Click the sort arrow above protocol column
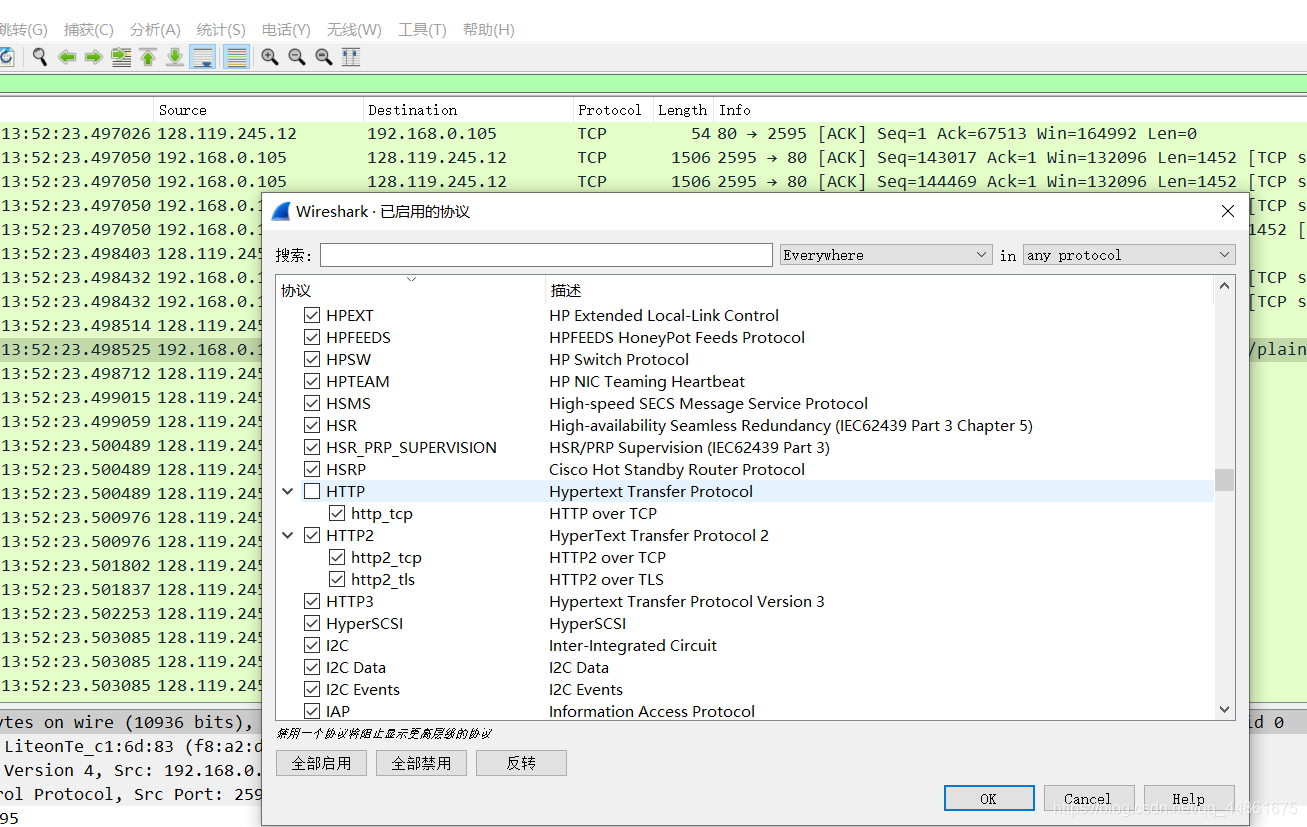 (x=411, y=279)
